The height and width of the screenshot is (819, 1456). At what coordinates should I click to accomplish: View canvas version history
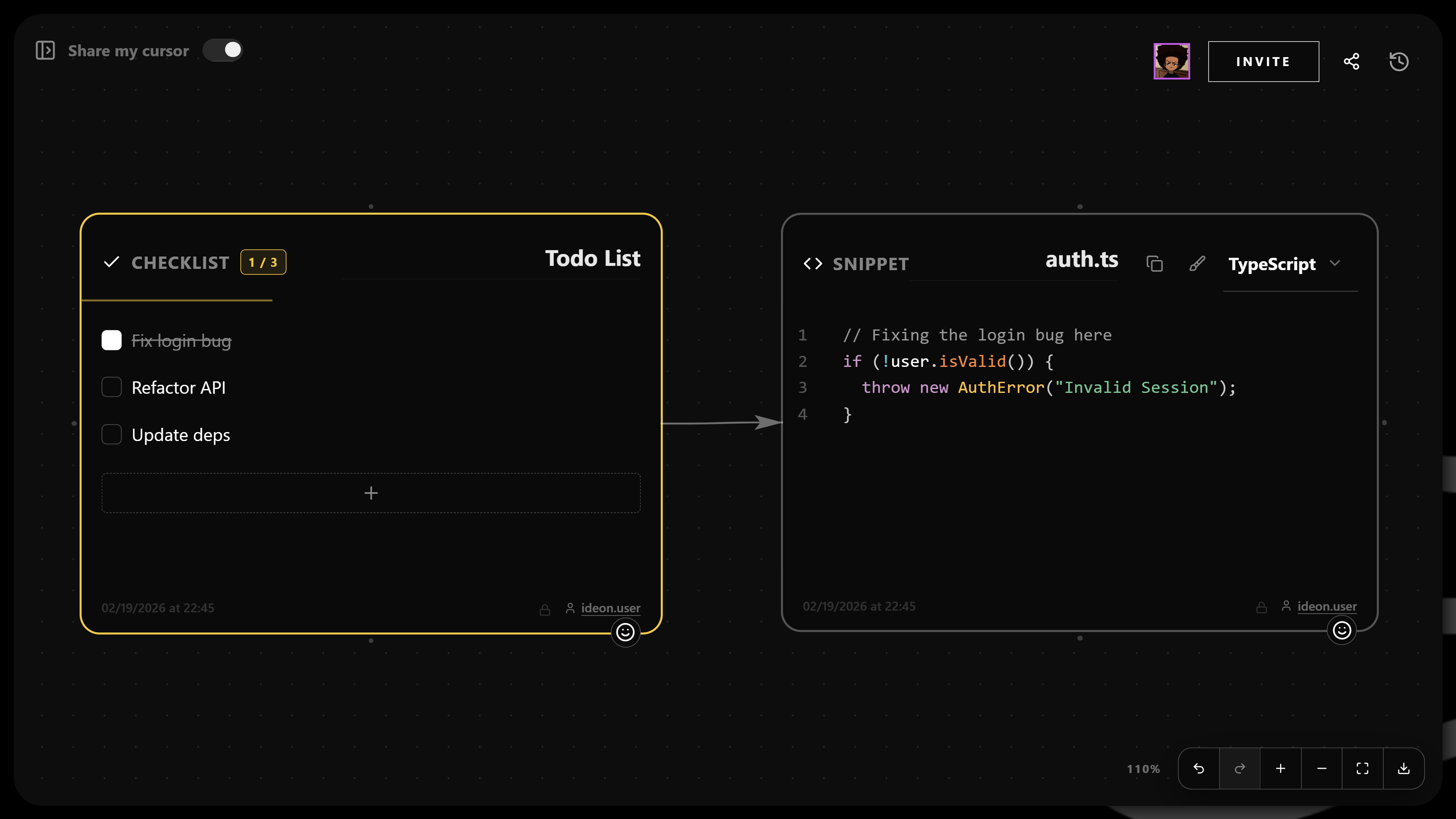point(1399,61)
